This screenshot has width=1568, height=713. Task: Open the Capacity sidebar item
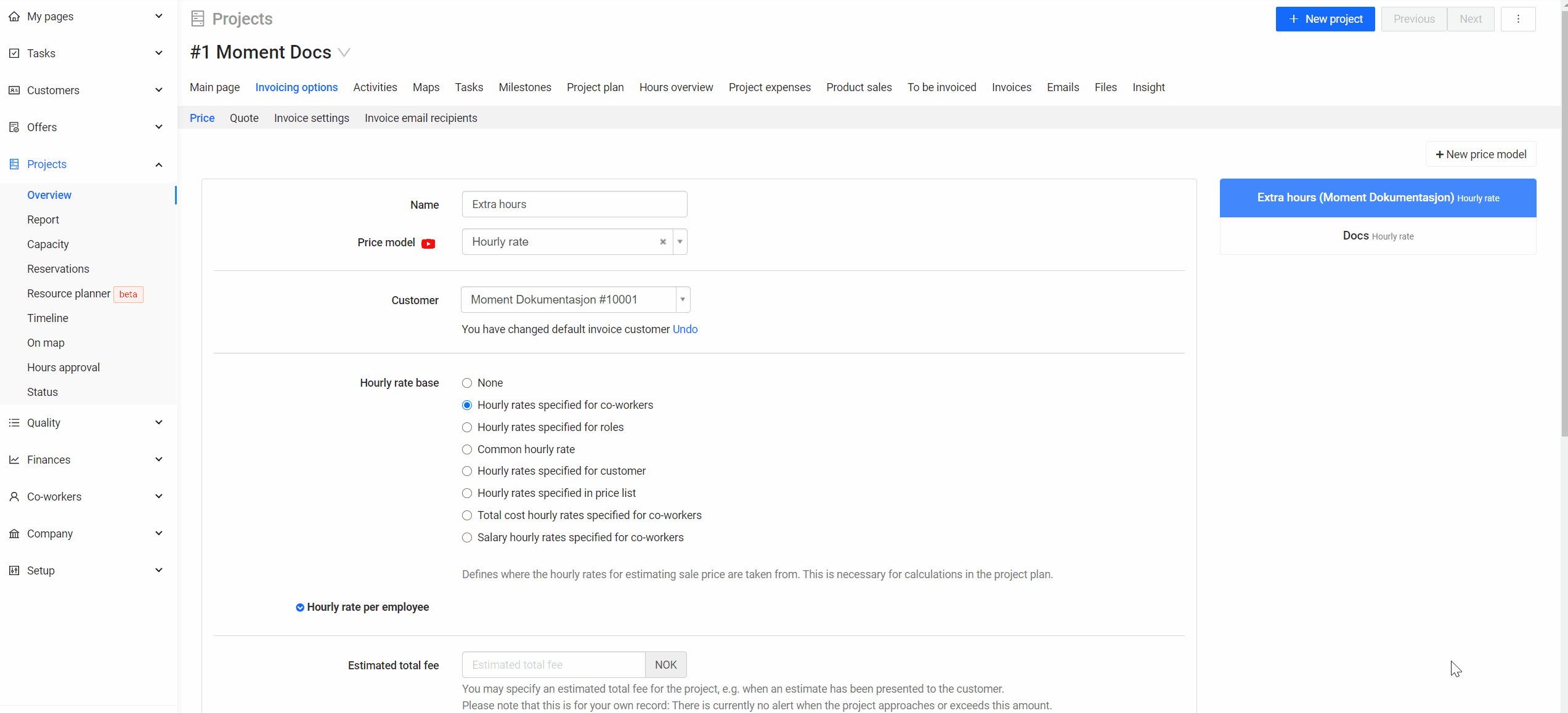coord(48,244)
